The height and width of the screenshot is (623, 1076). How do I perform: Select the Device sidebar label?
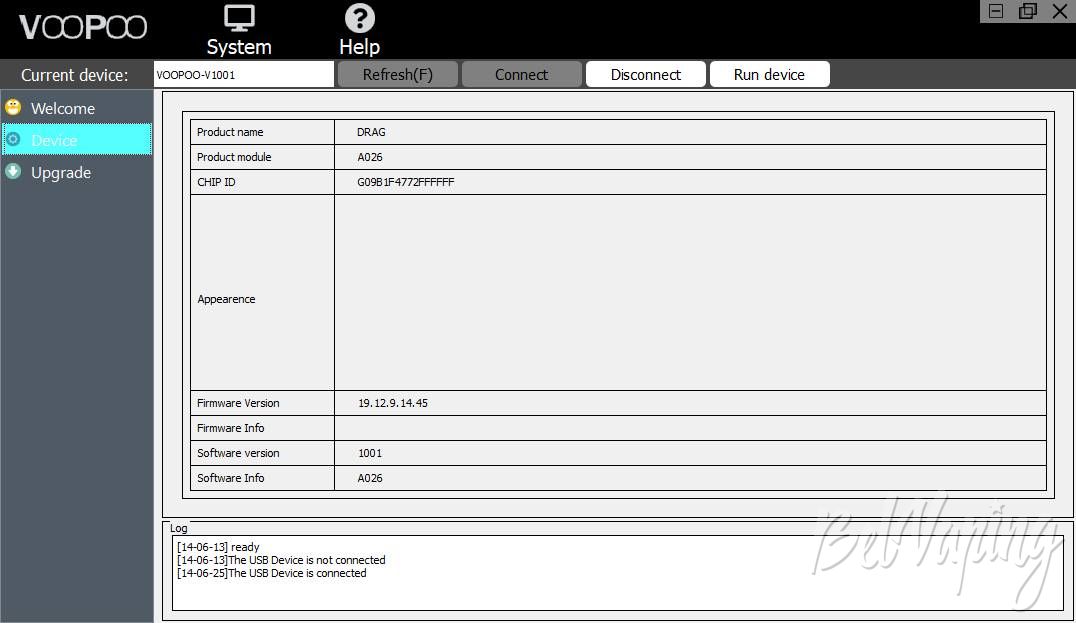pos(54,140)
